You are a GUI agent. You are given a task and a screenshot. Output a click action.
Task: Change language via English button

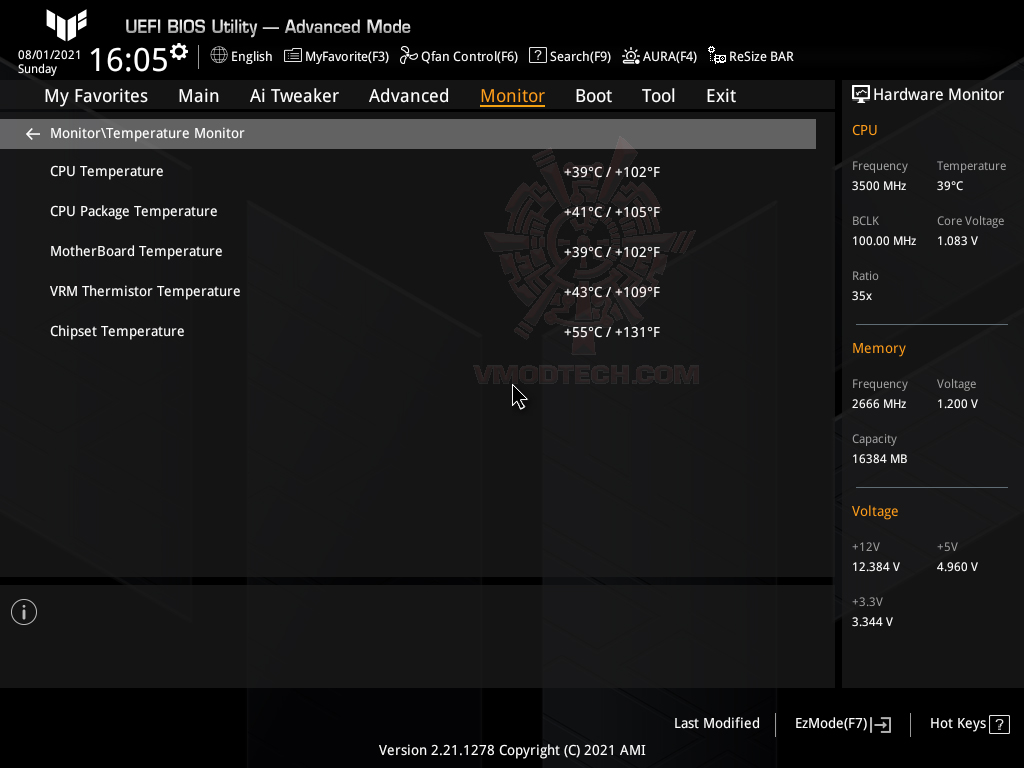click(x=241, y=56)
